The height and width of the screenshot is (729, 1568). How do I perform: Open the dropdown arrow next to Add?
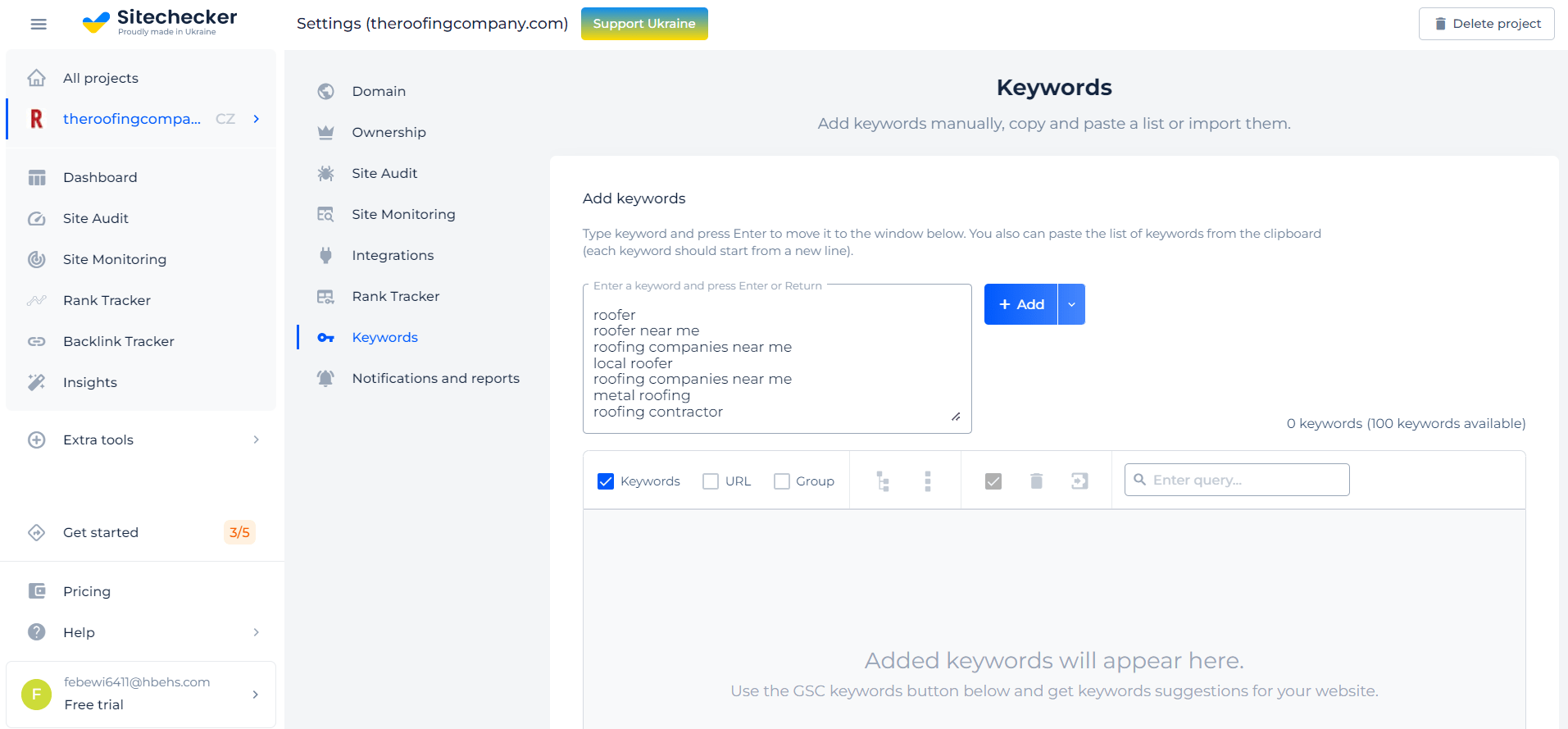[x=1071, y=304]
